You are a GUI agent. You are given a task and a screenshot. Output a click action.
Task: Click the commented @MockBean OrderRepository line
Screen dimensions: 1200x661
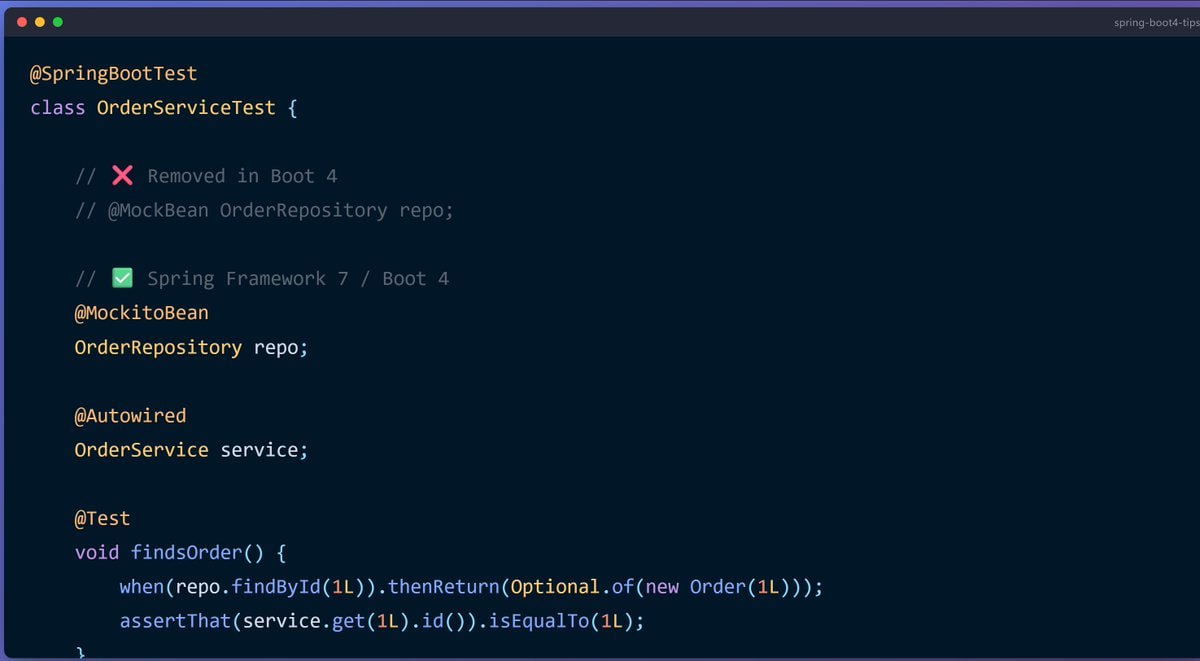point(265,211)
